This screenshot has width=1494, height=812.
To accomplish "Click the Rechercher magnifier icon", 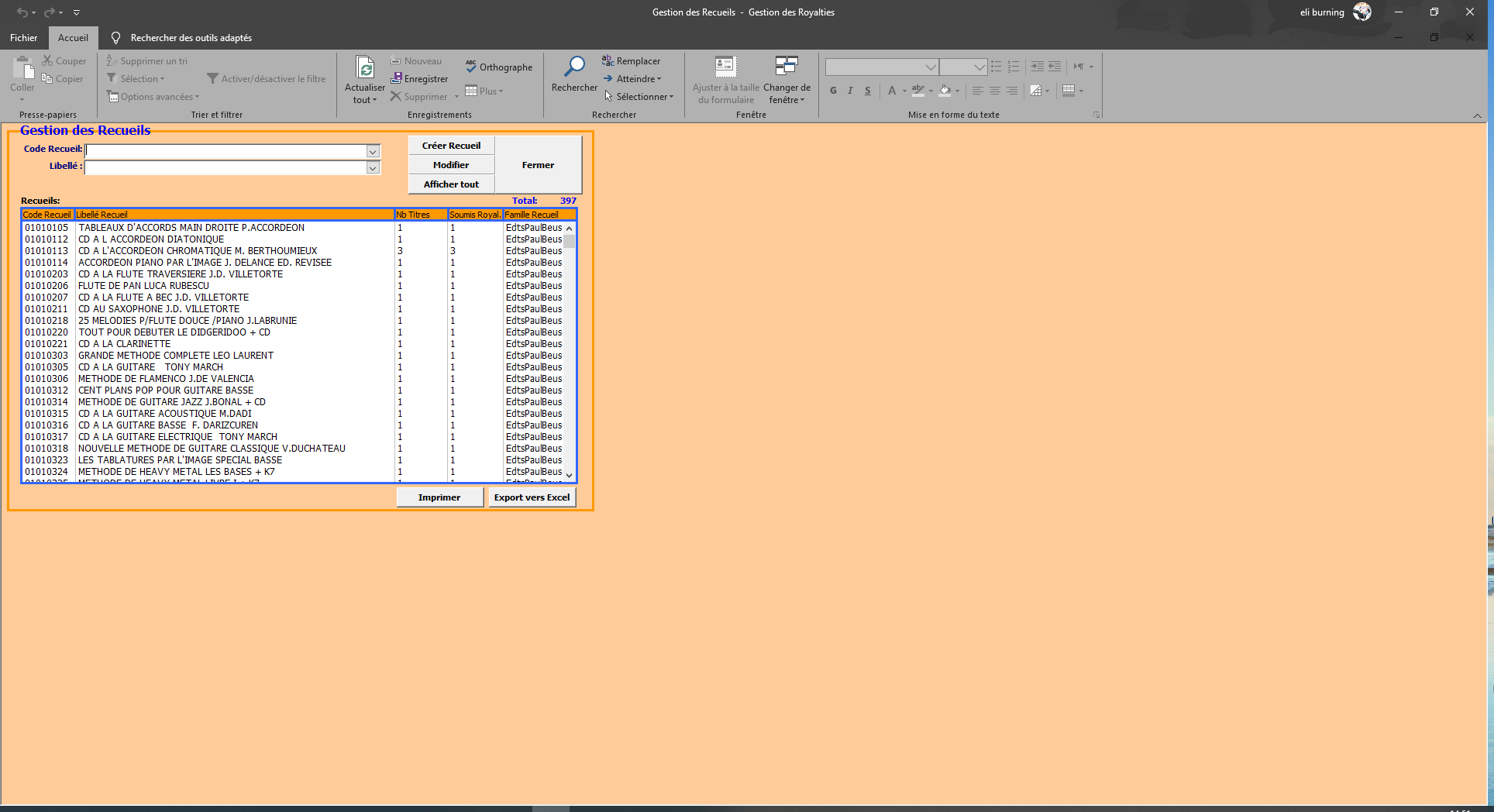I will tap(574, 67).
